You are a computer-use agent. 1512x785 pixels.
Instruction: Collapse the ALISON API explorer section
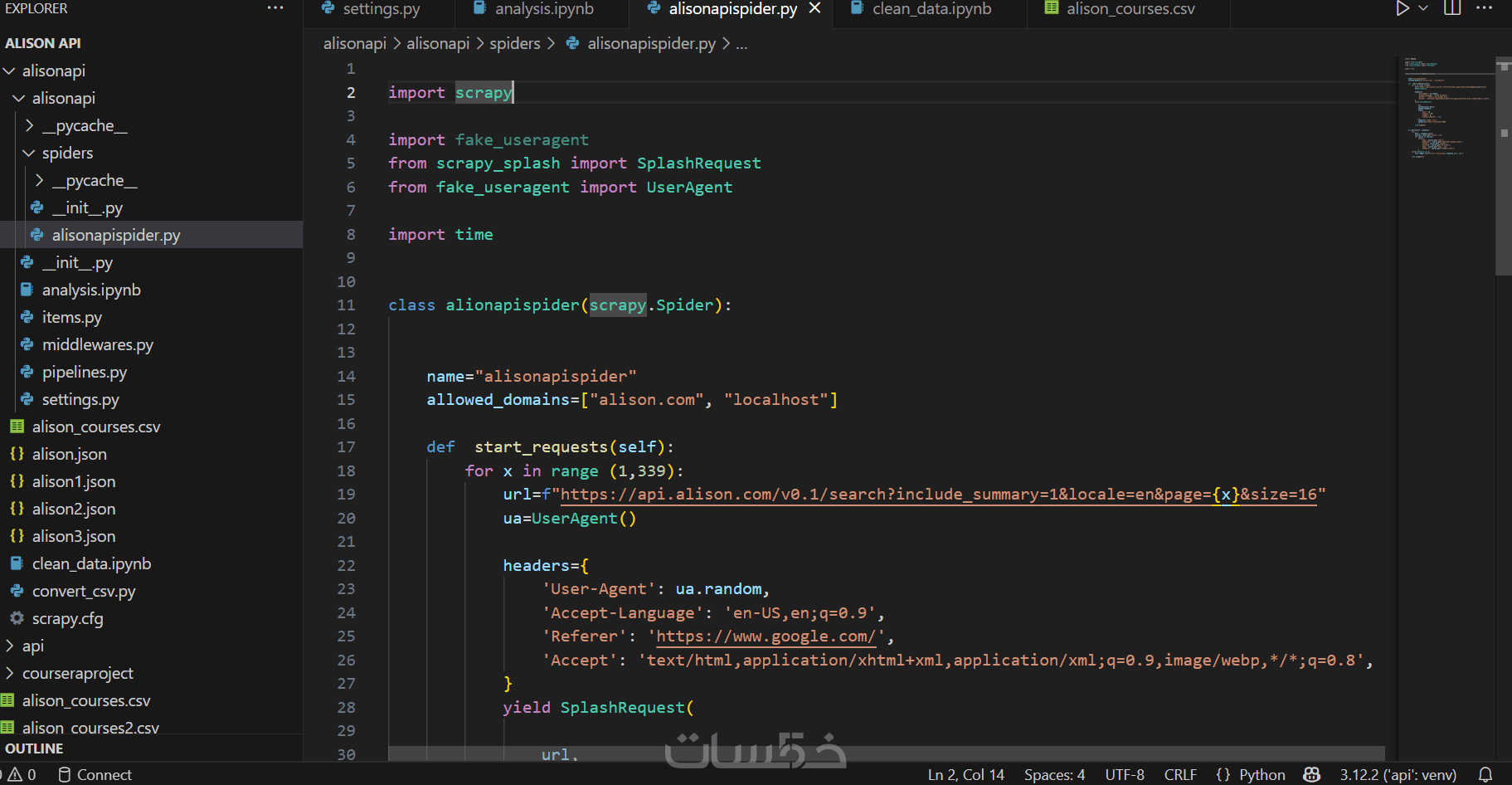(43, 43)
